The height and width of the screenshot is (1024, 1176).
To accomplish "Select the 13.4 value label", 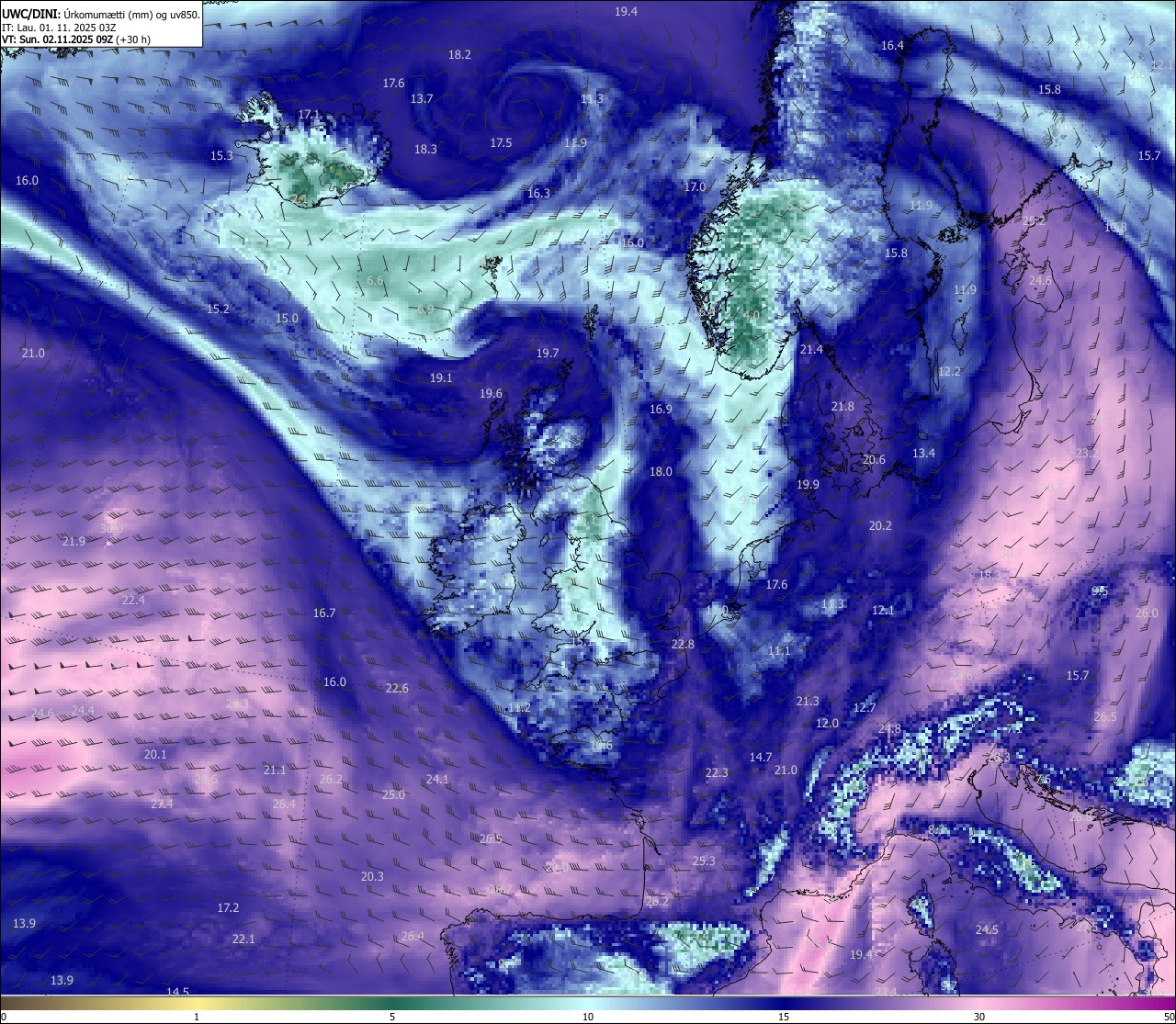I will (x=923, y=453).
